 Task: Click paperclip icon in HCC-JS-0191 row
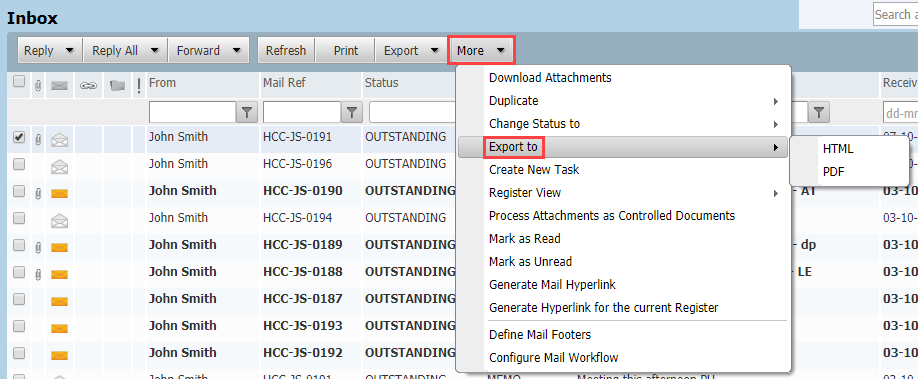coord(37,139)
